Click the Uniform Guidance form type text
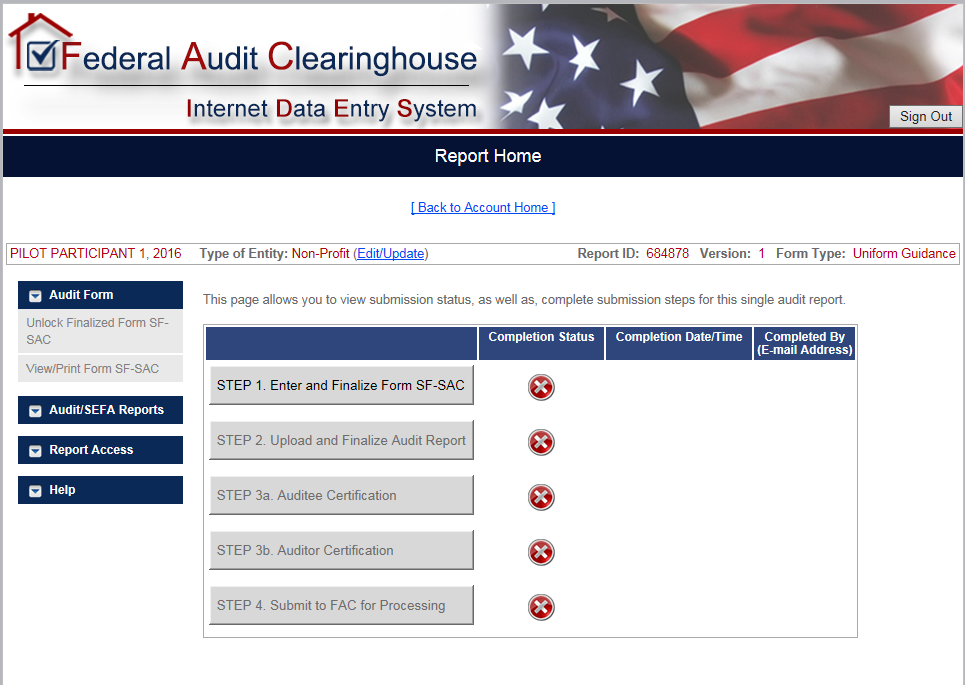The height and width of the screenshot is (685, 965). 904,254
